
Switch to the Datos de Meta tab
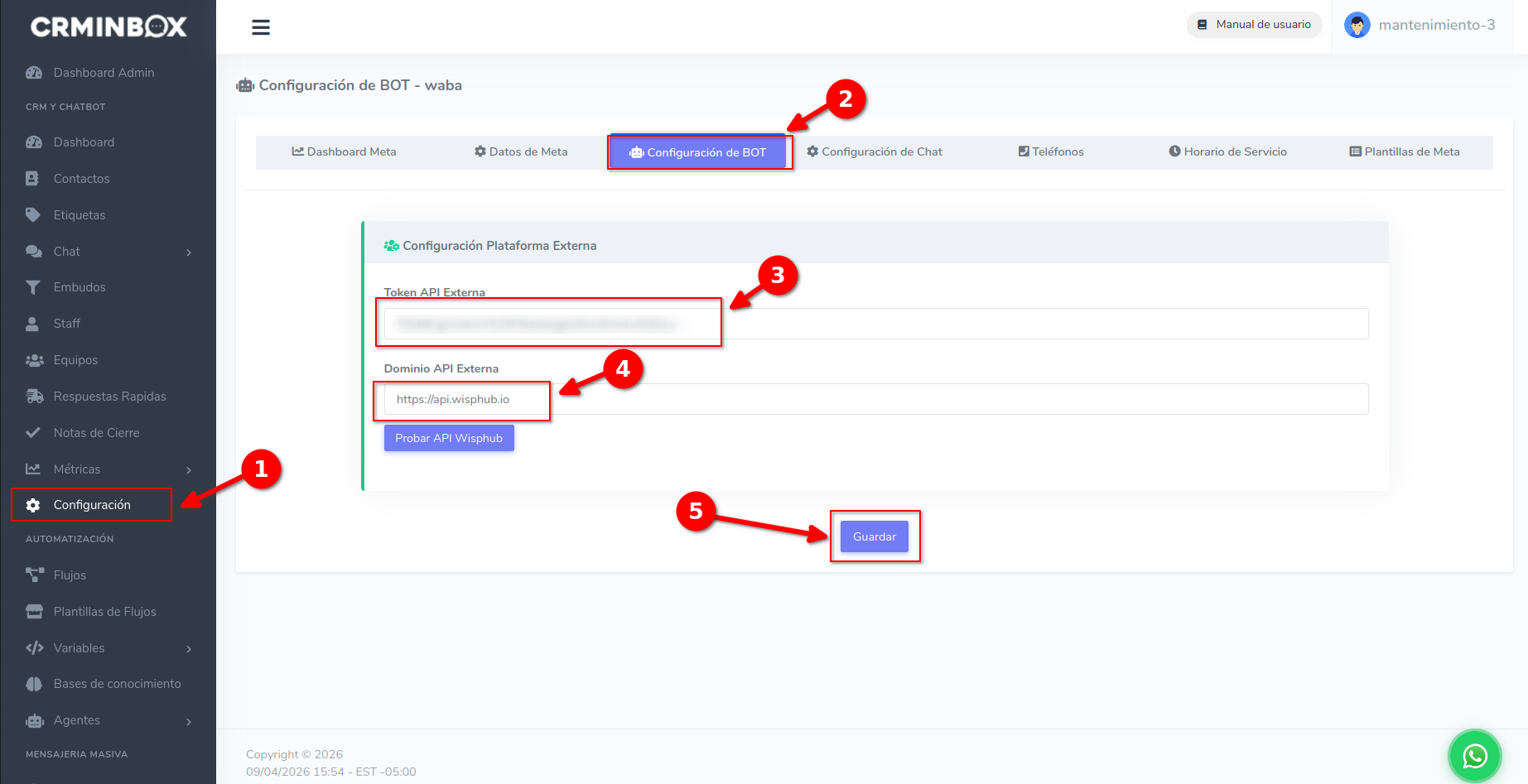tap(521, 152)
